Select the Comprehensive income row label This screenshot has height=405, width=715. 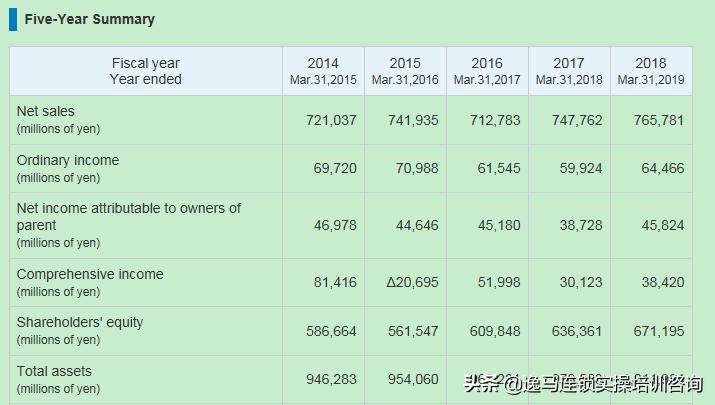(89, 274)
